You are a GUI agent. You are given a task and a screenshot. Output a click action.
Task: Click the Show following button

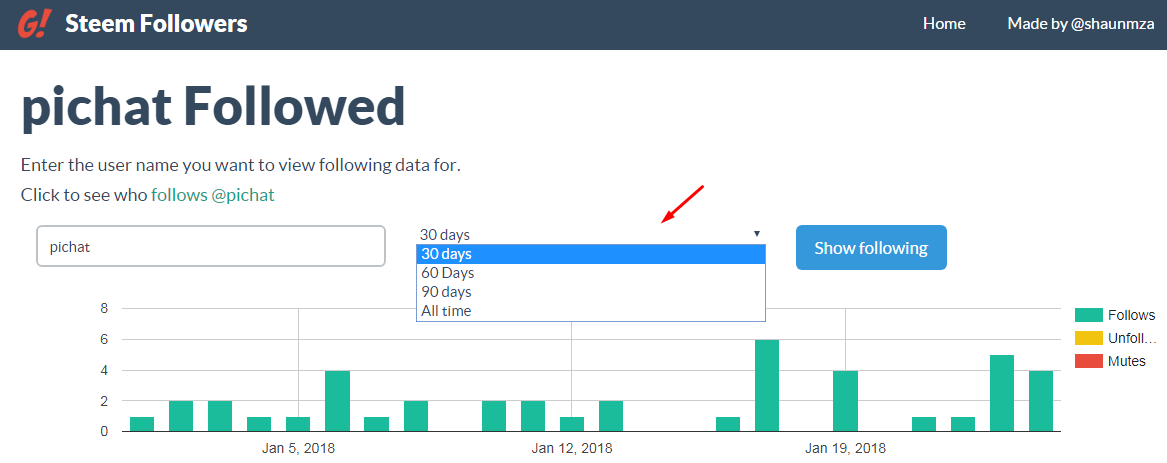point(871,247)
